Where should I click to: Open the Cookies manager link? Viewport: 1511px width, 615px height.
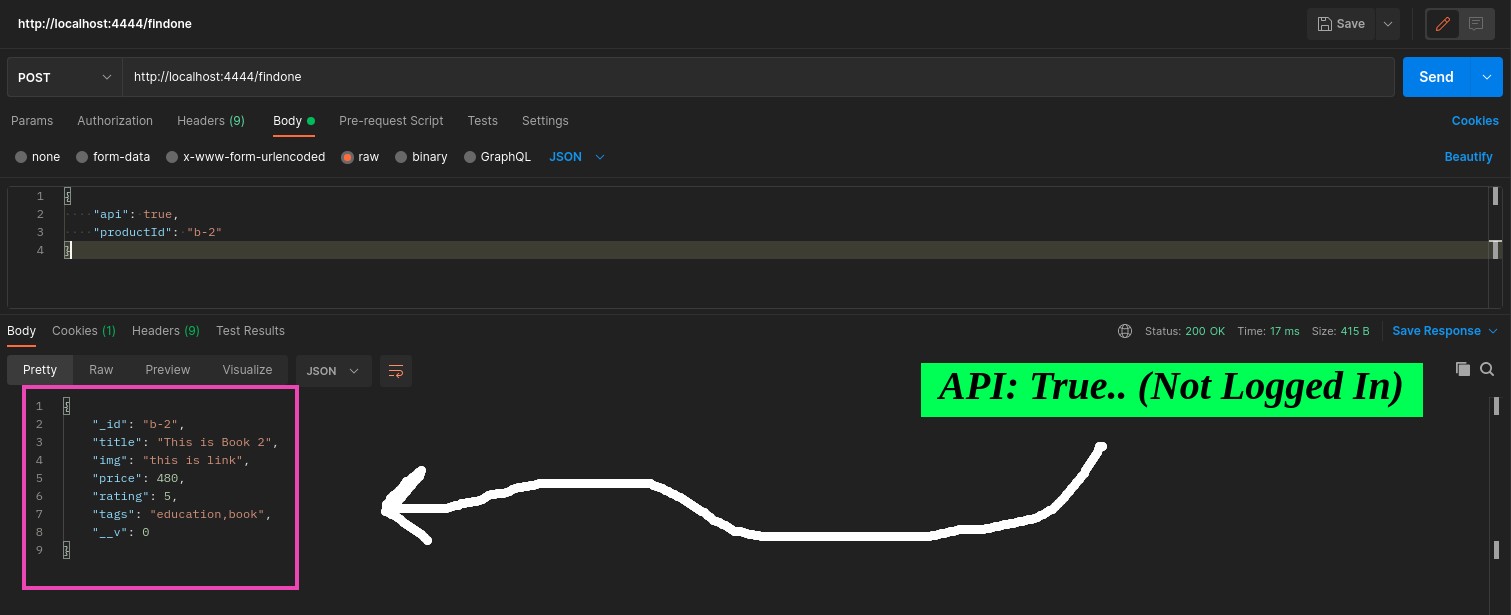[x=1475, y=120]
